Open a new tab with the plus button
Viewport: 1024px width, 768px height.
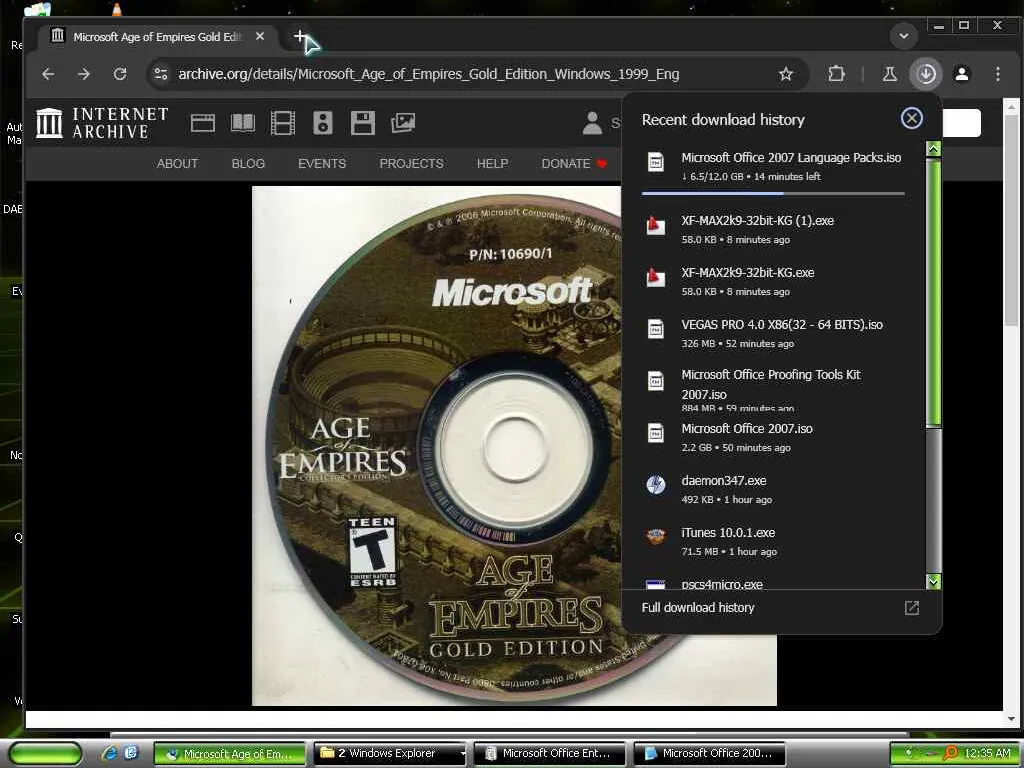299,36
